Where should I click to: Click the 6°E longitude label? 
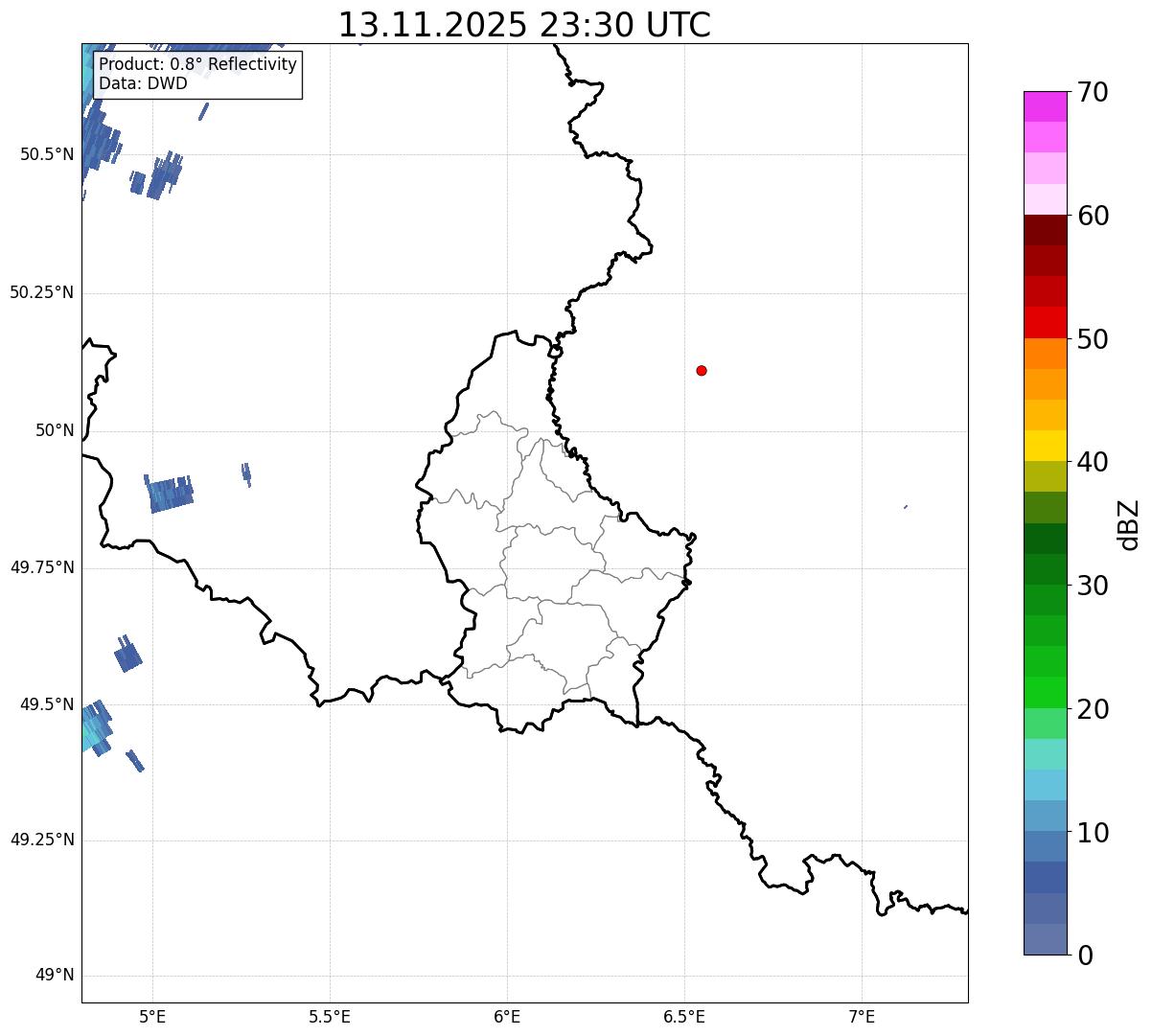(507, 1017)
